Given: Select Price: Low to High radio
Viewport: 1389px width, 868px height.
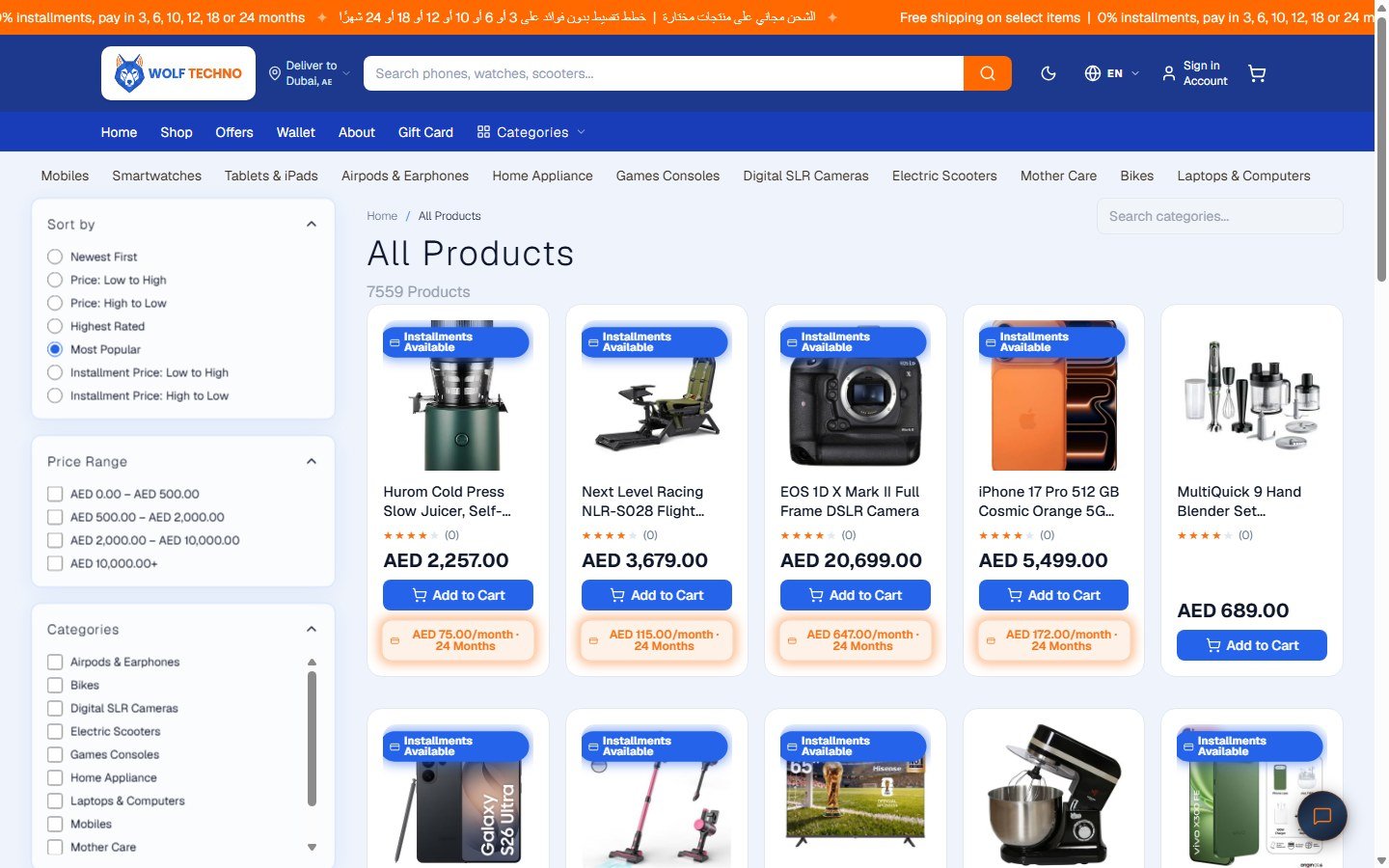Looking at the screenshot, I should (x=55, y=280).
